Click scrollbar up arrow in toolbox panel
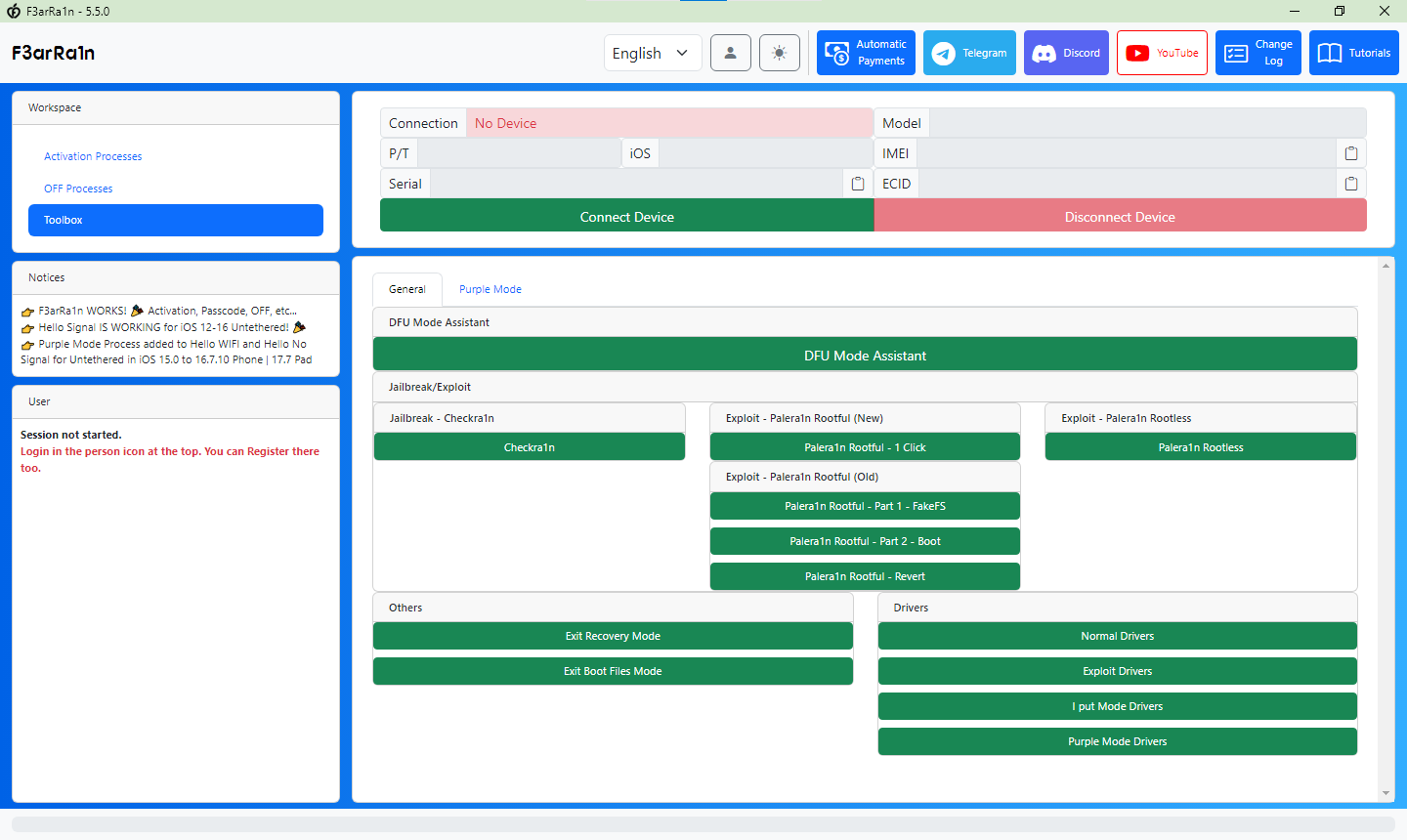Viewport: 1407px width, 840px height. pyautogui.click(x=1386, y=266)
